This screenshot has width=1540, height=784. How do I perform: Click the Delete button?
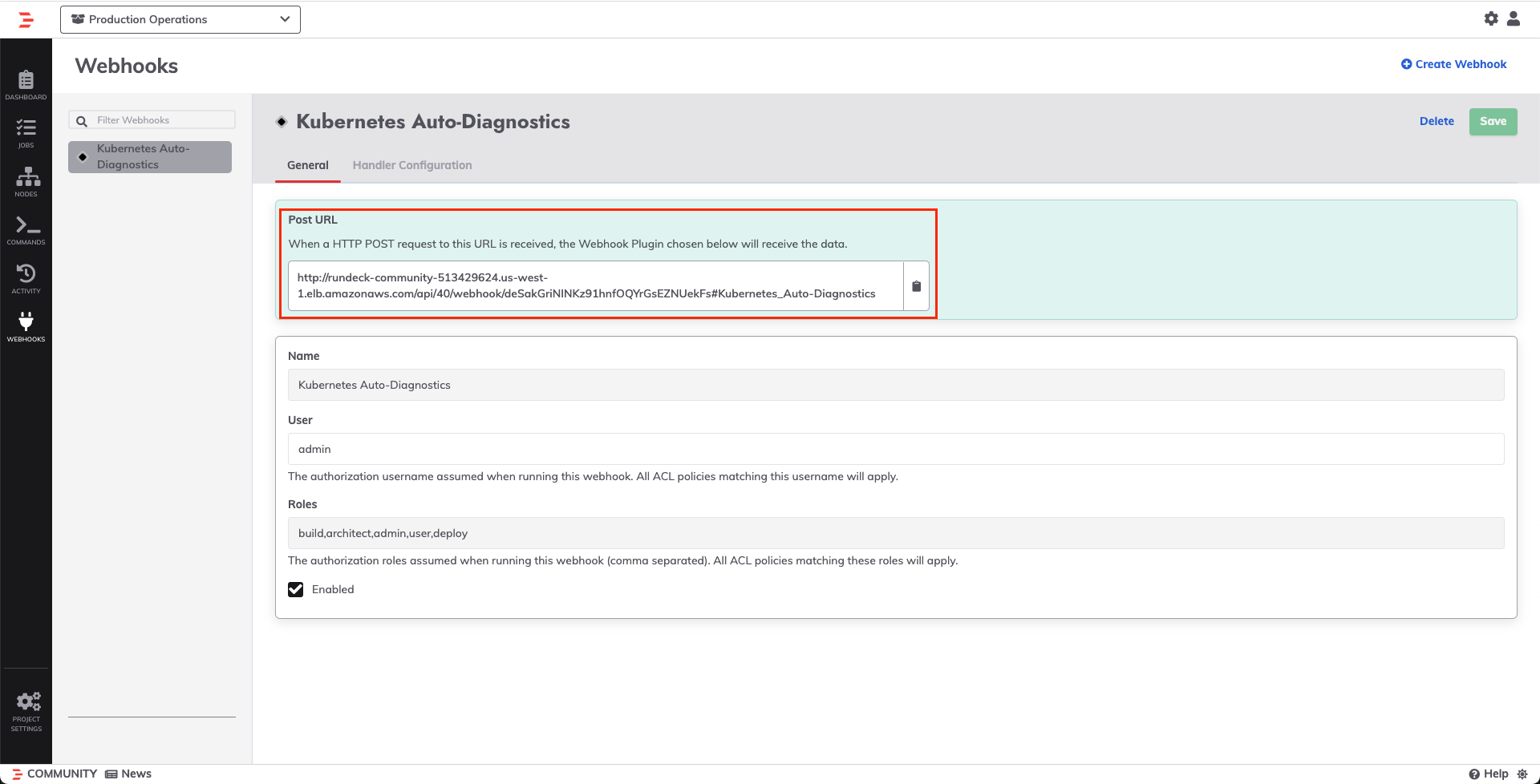pyautogui.click(x=1437, y=121)
